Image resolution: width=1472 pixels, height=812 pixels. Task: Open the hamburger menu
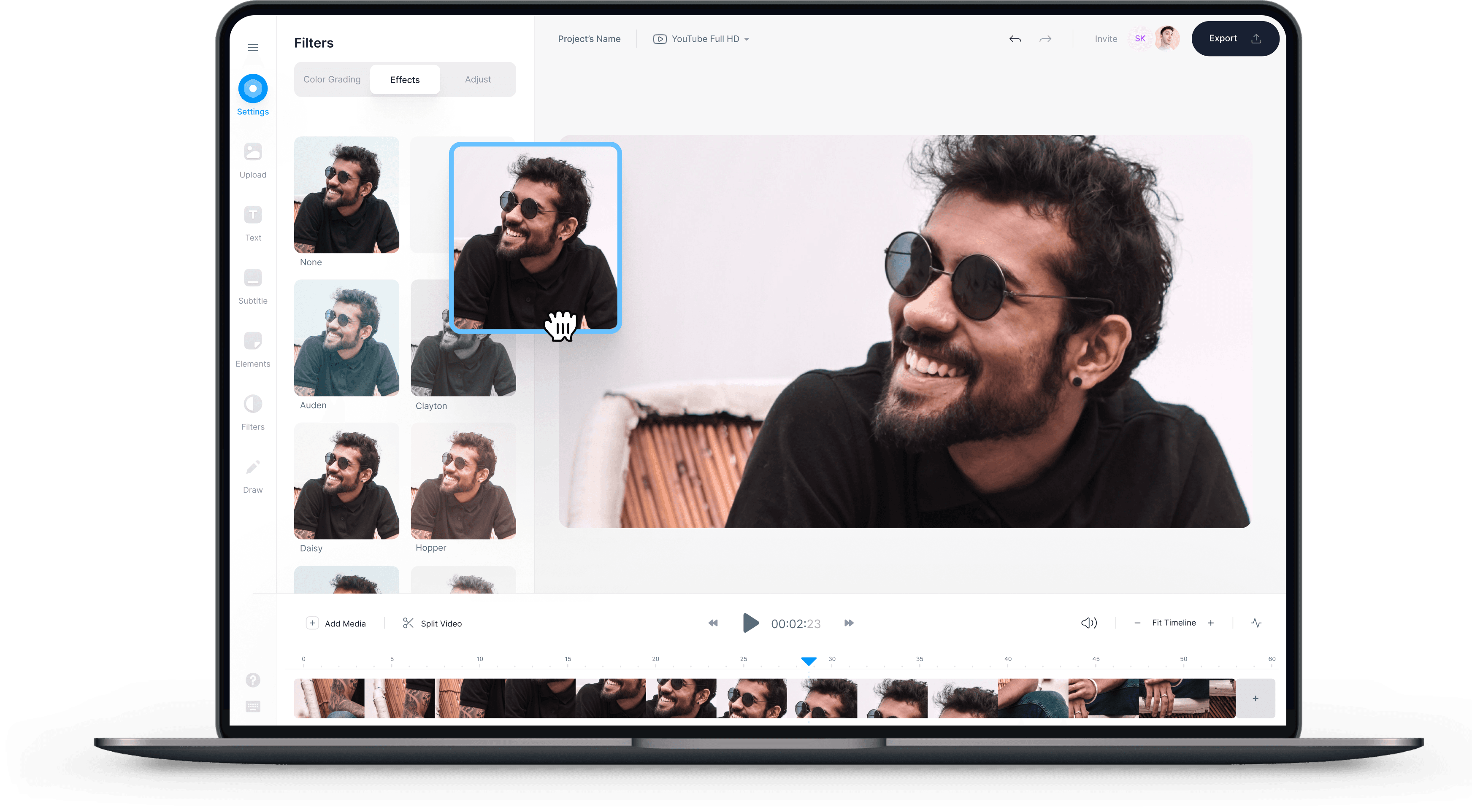[x=252, y=47]
